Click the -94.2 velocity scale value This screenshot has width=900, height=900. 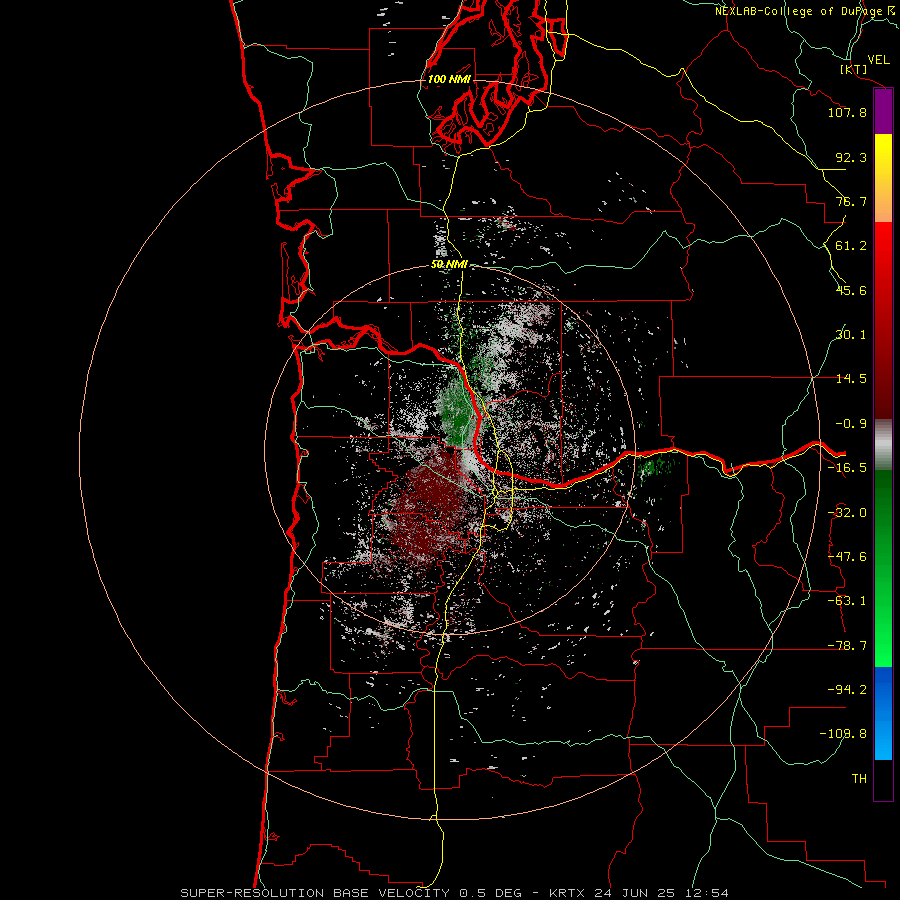[x=847, y=690]
